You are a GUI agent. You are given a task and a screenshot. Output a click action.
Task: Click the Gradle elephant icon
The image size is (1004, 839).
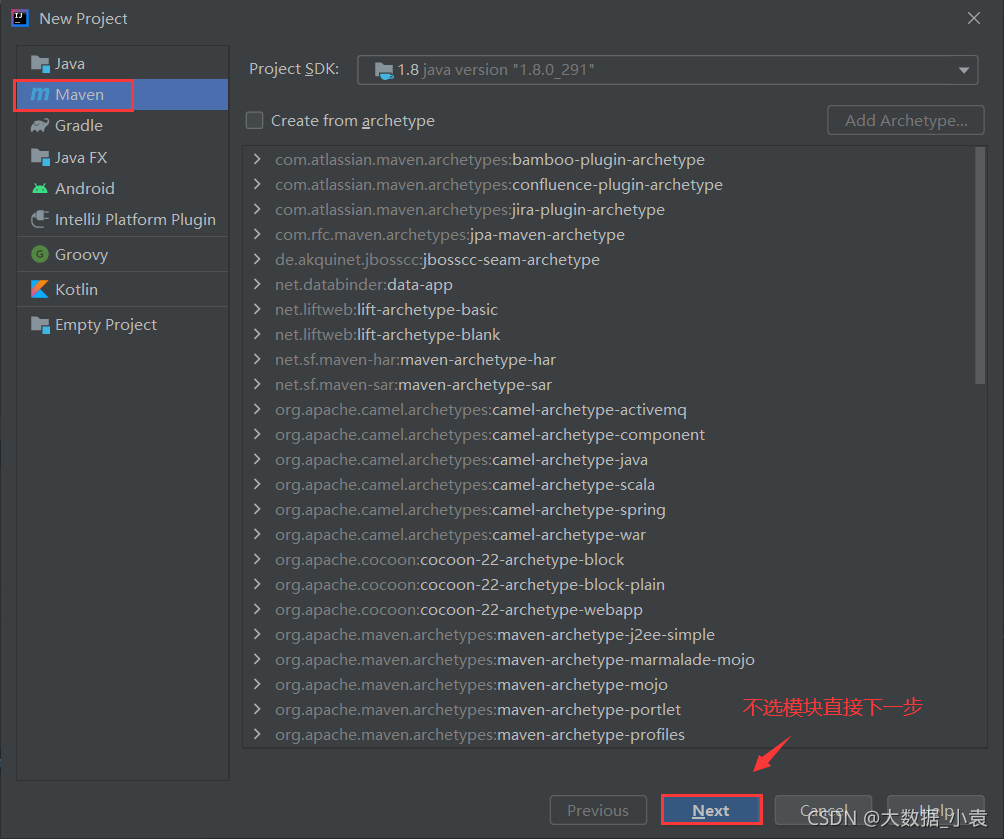[40, 126]
